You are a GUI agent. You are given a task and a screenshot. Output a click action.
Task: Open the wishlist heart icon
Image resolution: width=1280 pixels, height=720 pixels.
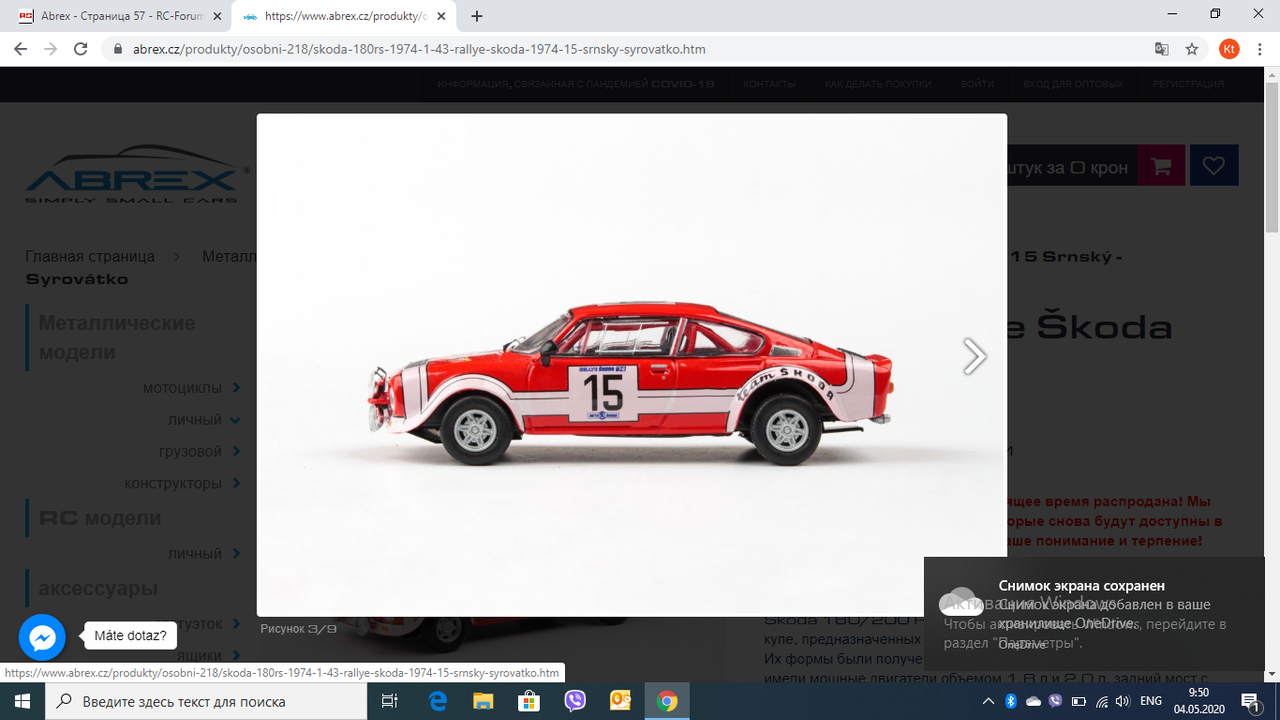point(1214,166)
